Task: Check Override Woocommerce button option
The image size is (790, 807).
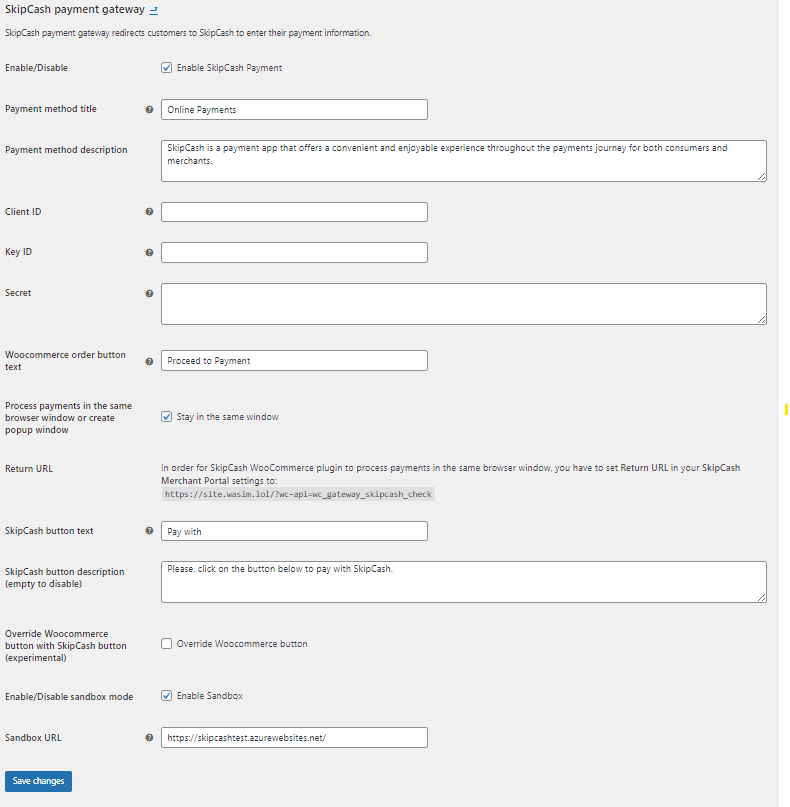Action: pyautogui.click(x=166, y=644)
